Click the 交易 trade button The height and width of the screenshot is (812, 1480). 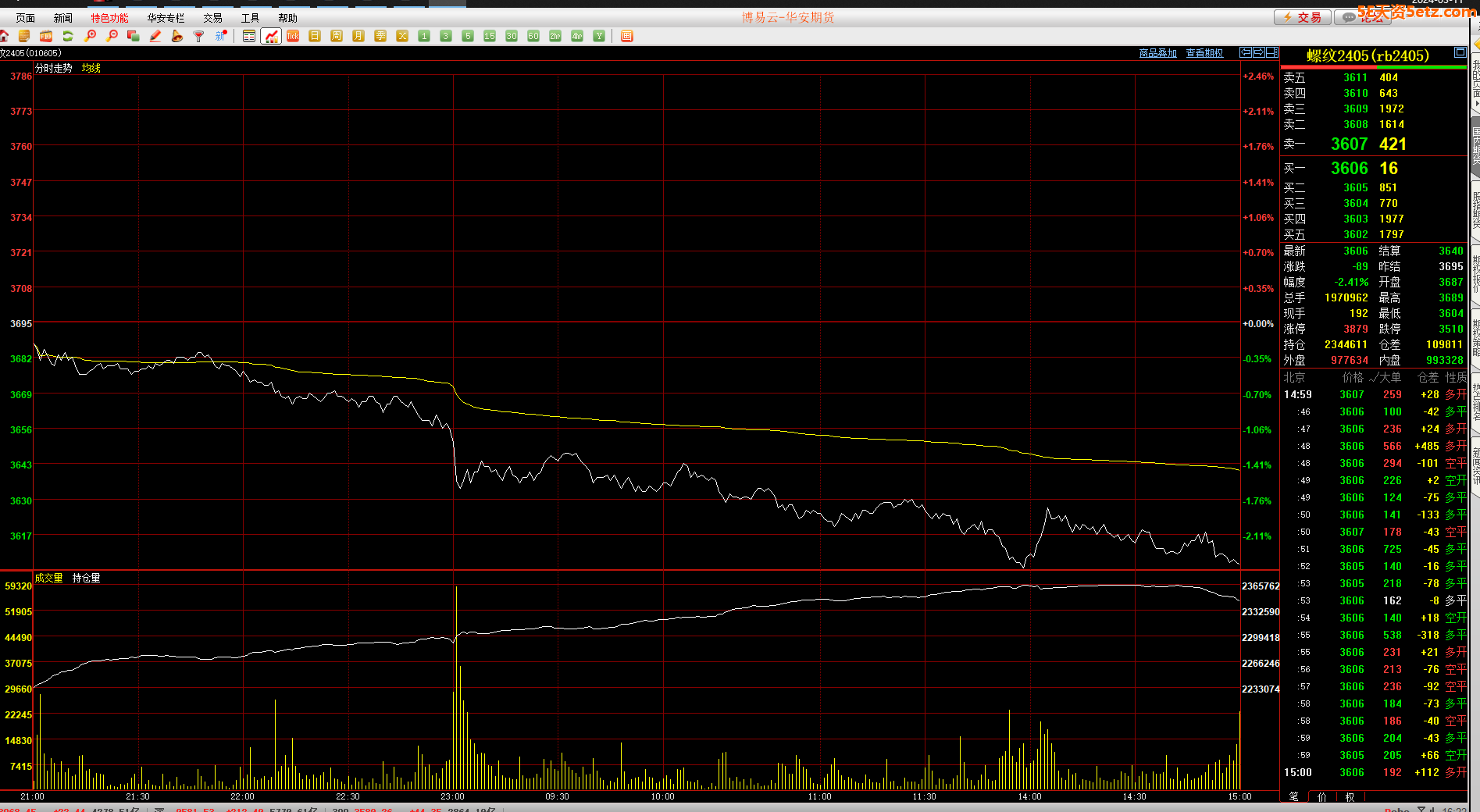(x=1302, y=17)
